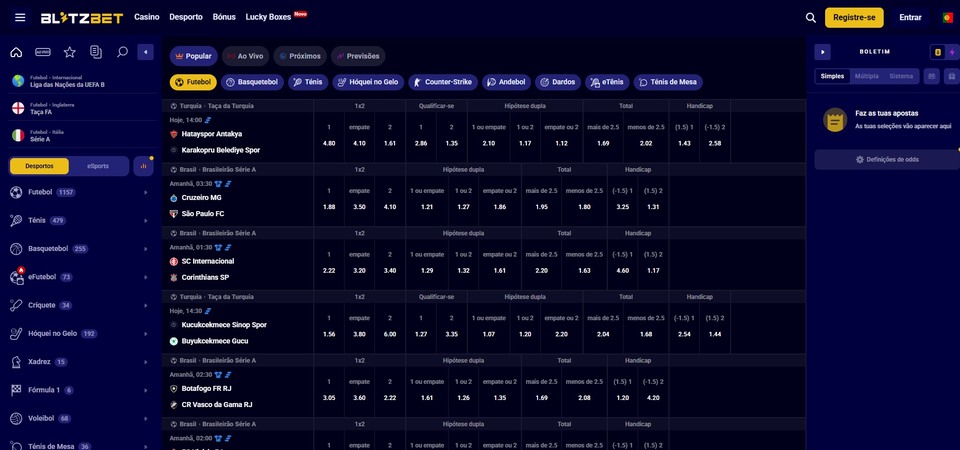This screenshot has height=450, width=960.
Task: Click the Críquete sidebar icon
Action: 17,305
